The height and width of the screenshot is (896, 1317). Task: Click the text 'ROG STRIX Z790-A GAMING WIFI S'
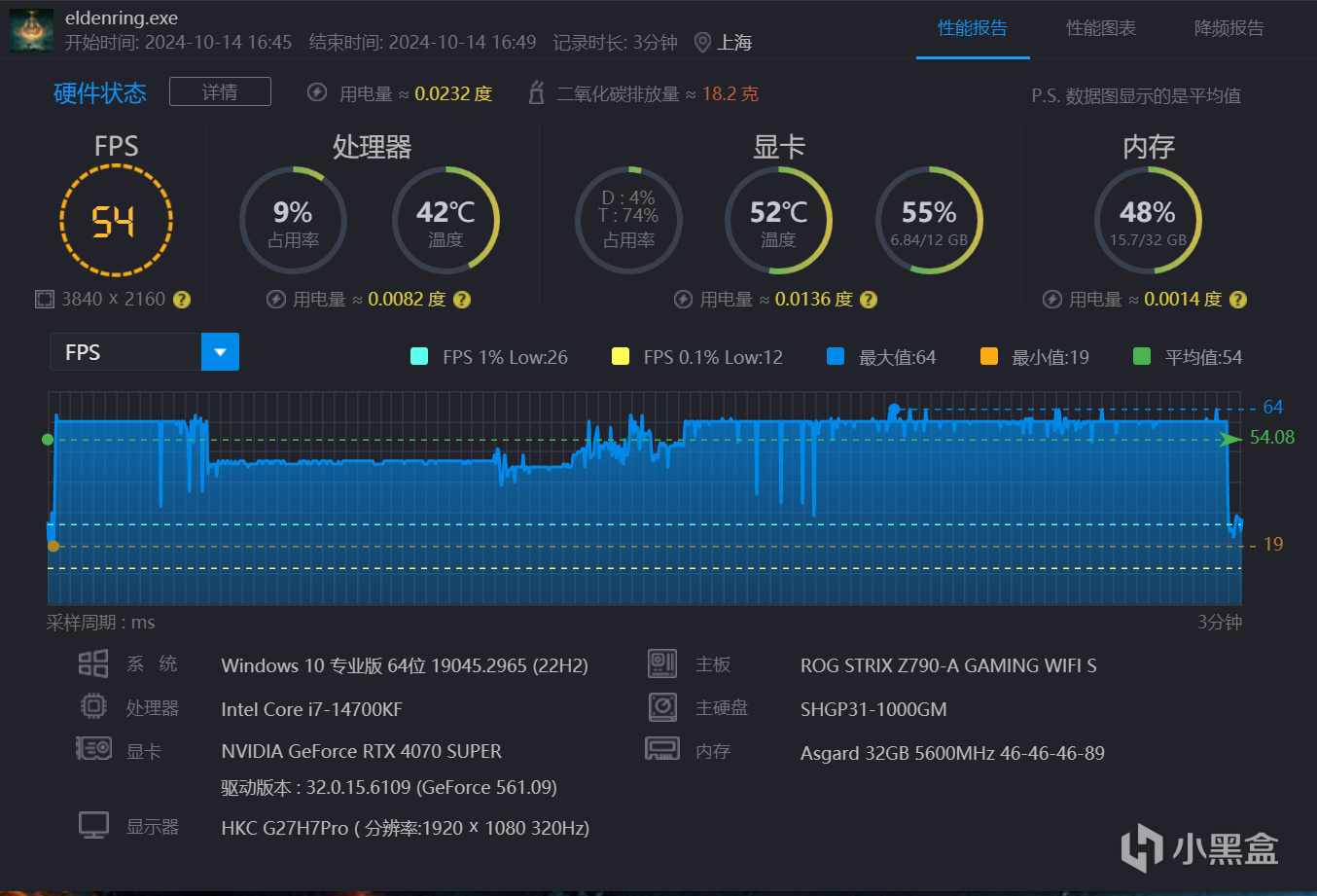pyautogui.click(x=948, y=666)
